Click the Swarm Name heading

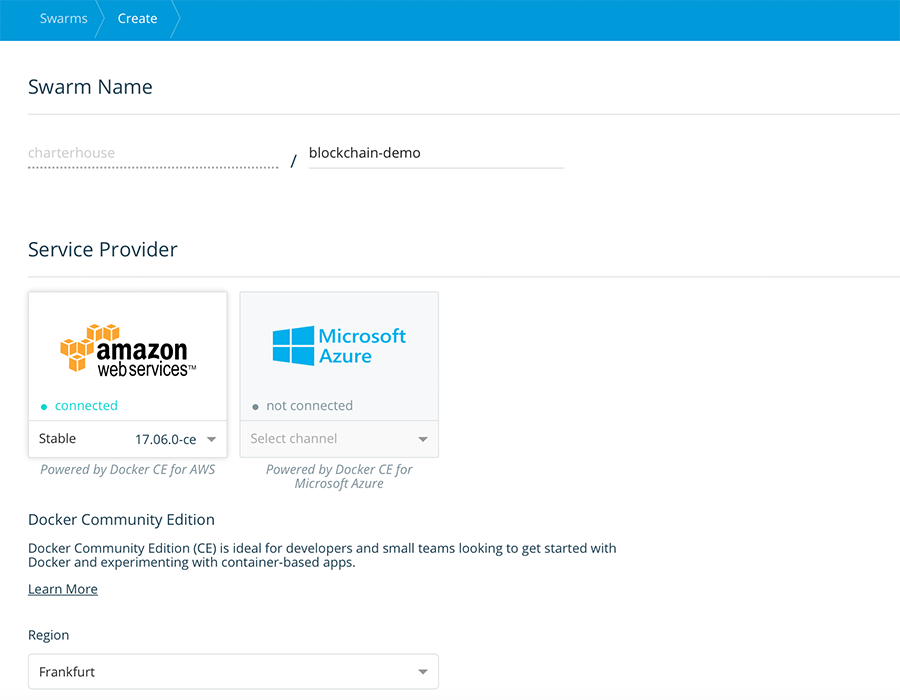pyautogui.click(x=90, y=87)
